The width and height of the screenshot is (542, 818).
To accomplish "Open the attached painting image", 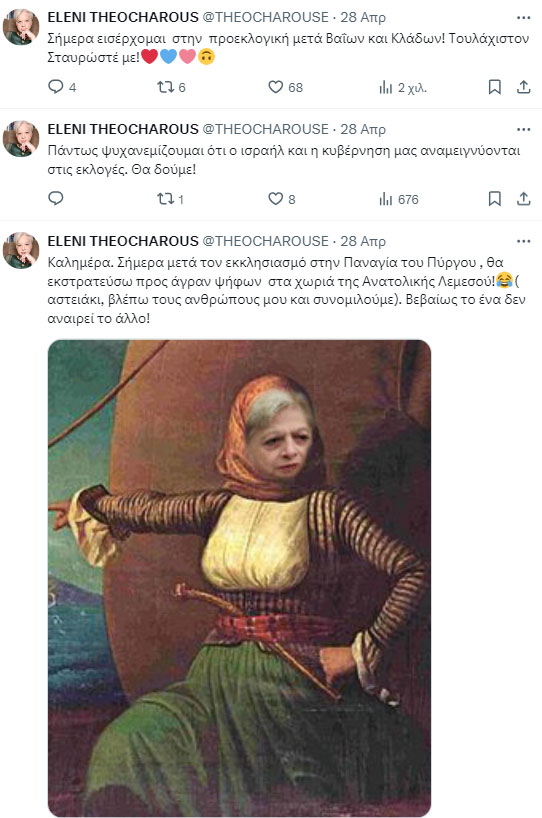I will click(x=239, y=578).
